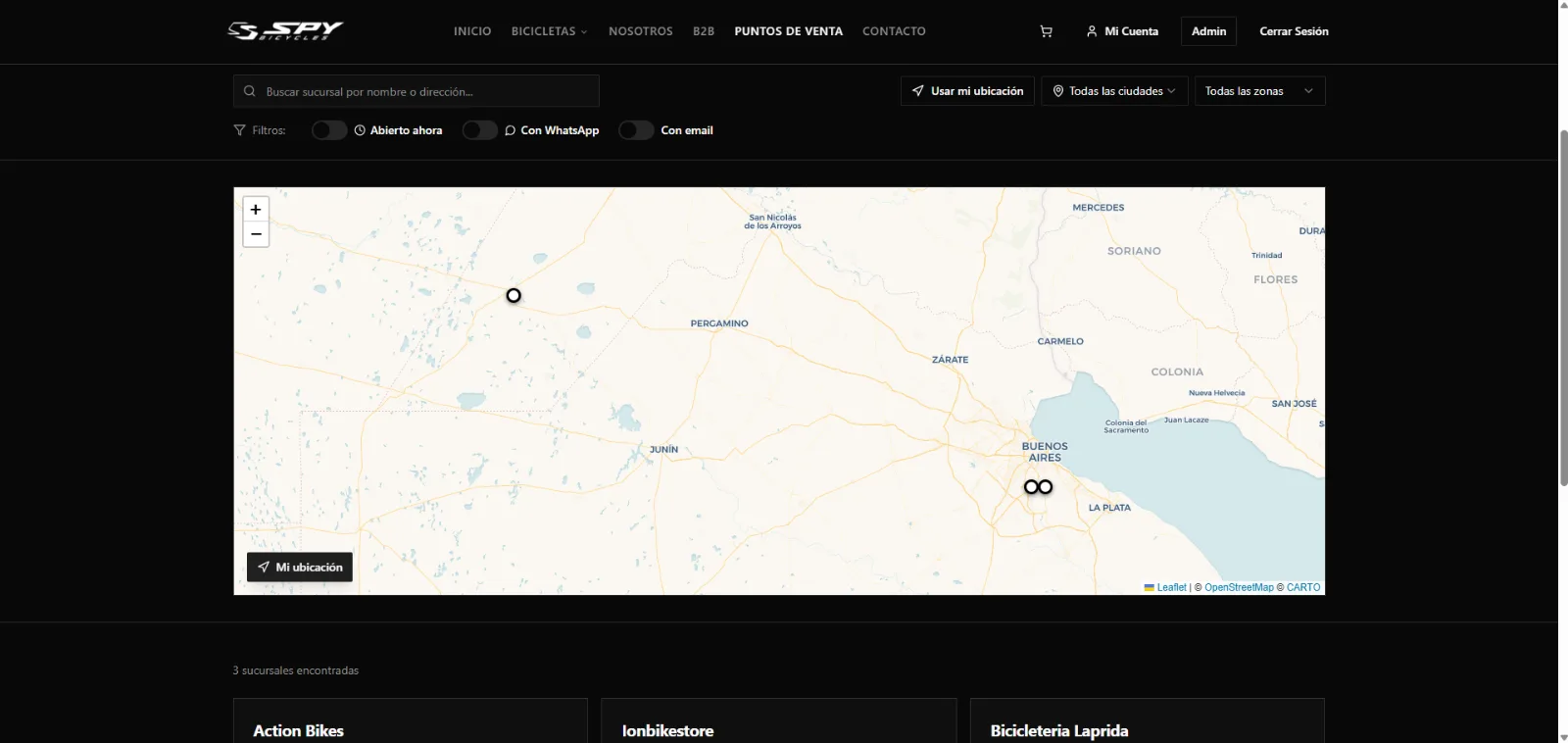Select the Bicicleteria Laprida branch card
This screenshot has width=1568, height=743.
coord(1148,721)
